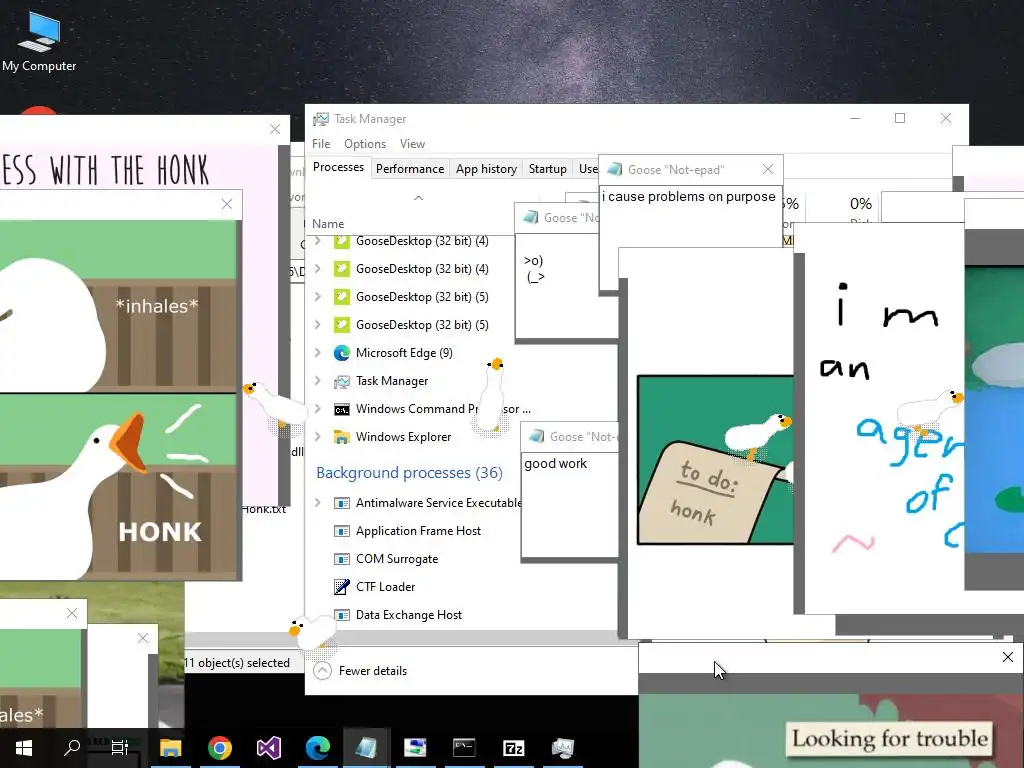Open the Options menu in Task Manager
The width and height of the screenshot is (1024, 768).
[x=365, y=144]
